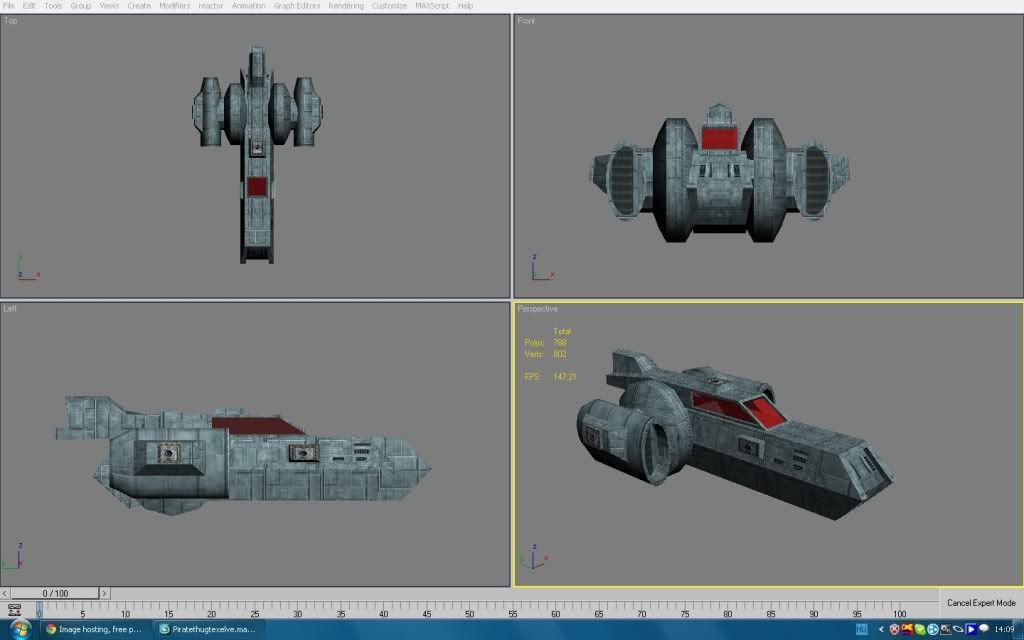The width and height of the screenshot is (1024, 640).
Task: Open the Mini Curve Editor icon beside timeline
Action: point(14,609)
